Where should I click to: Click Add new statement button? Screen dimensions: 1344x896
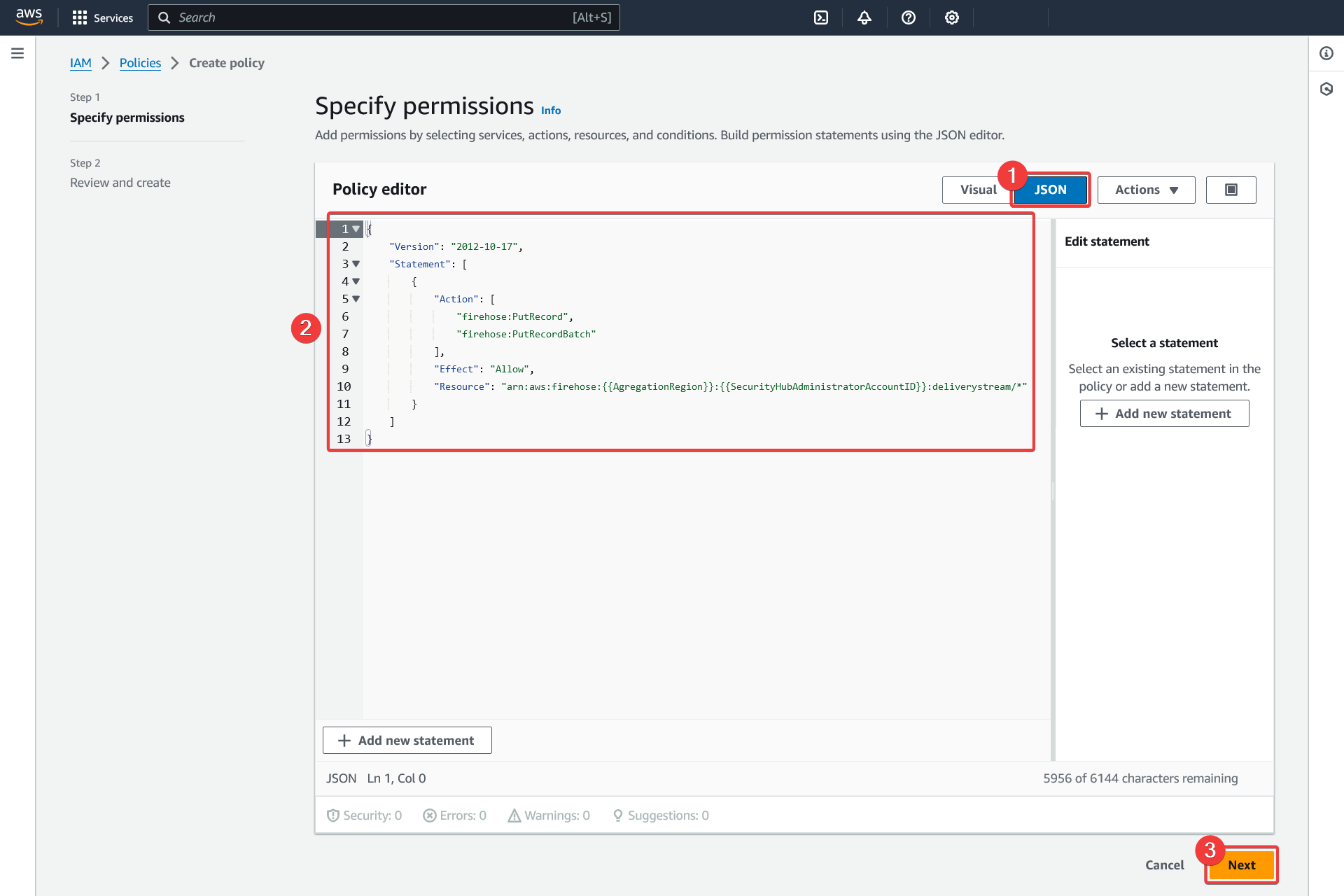[407, 740]
